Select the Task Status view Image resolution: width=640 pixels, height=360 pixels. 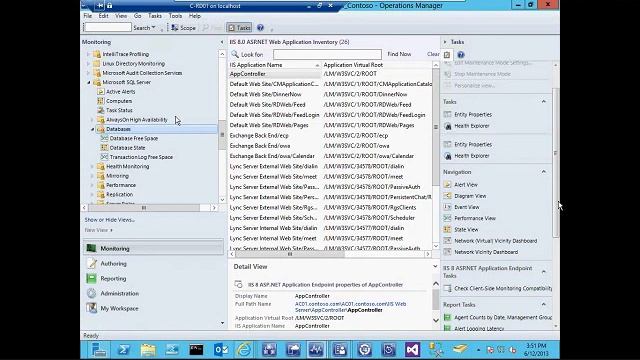coord(119,110)
